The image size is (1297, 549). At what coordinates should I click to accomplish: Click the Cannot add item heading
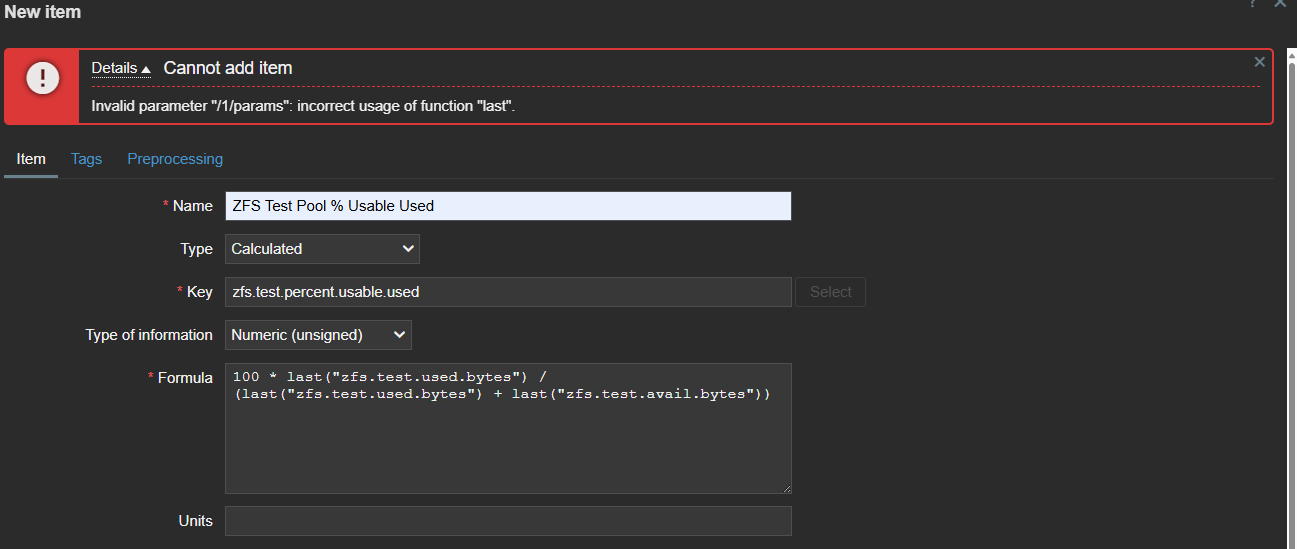(228, 68)
